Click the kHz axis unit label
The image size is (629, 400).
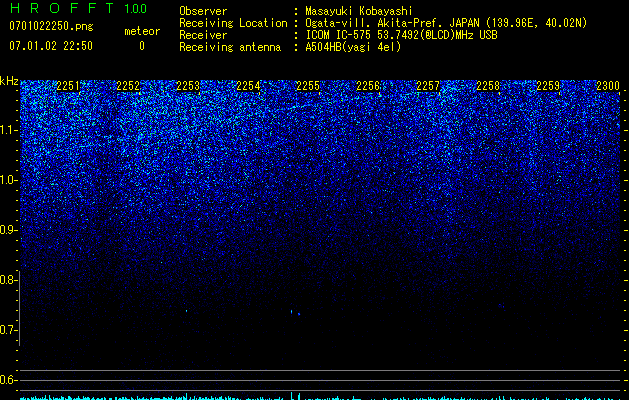point(9,81)
